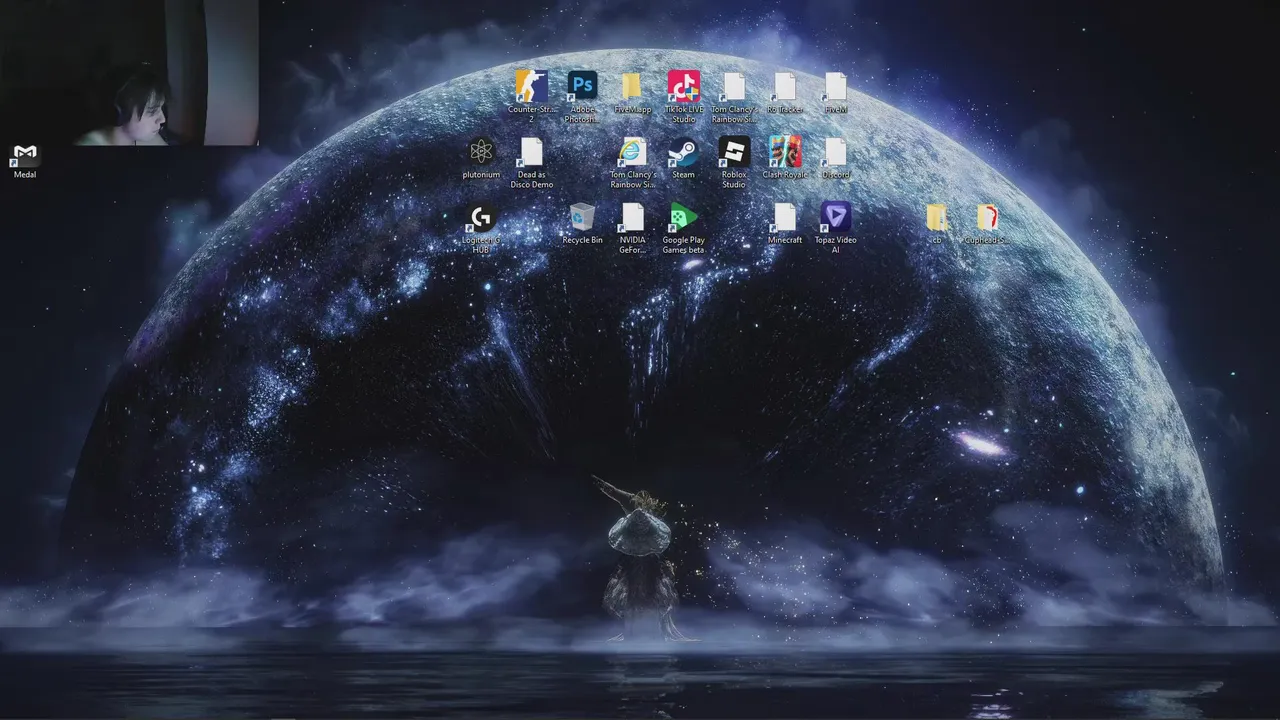This screenshot has height=720, width=1280.
Task: Select the Discord shortcut
Action: (x=836, y=158)
